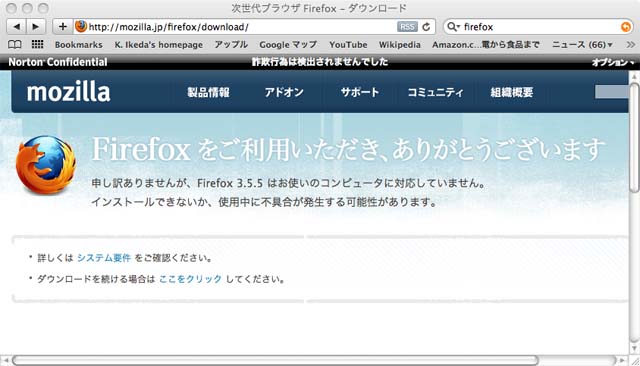The image size is (640, 366).
Task: Add bookmark using the plus button
Action: (x=62, y=27)
